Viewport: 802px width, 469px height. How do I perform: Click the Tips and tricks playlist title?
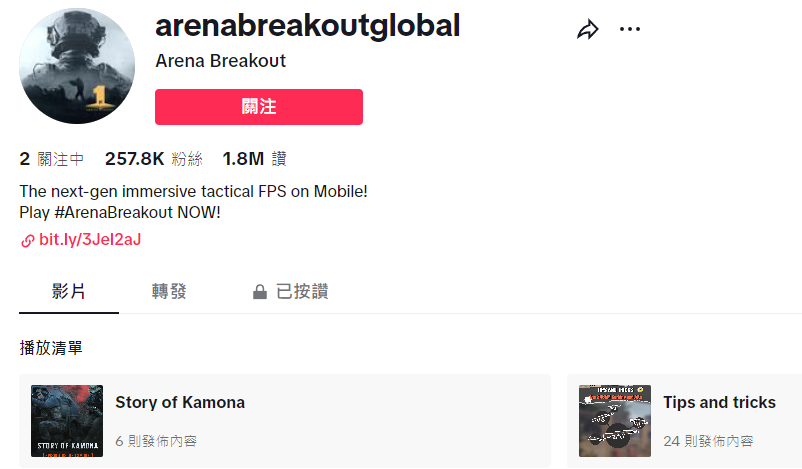(x=719, y=403)
